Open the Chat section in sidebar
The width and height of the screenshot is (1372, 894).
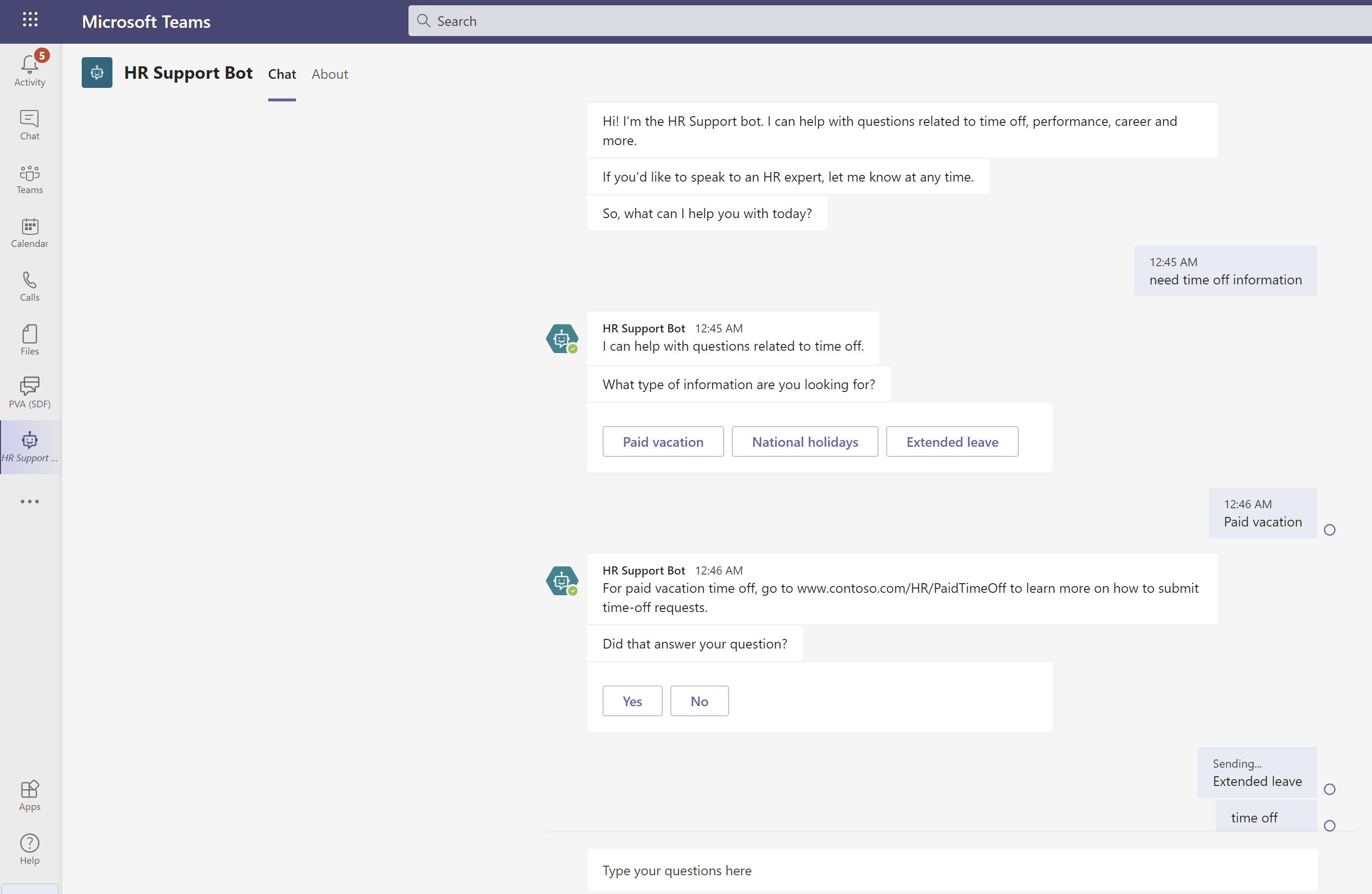point(29,124)
